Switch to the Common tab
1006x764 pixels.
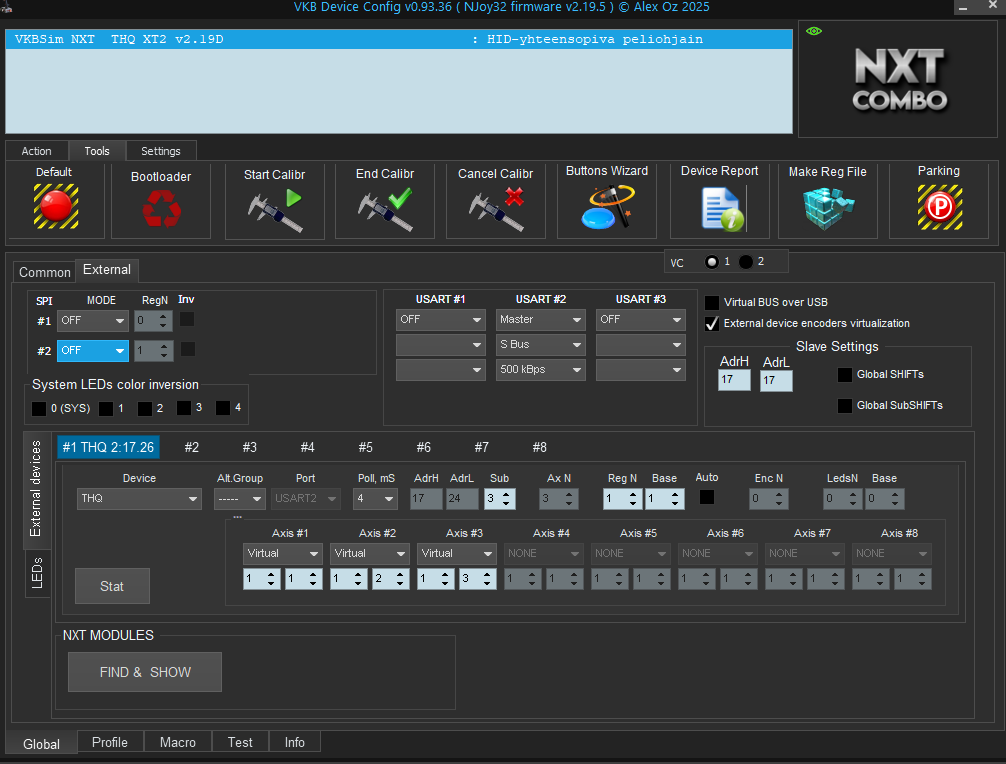pos(44,272)
